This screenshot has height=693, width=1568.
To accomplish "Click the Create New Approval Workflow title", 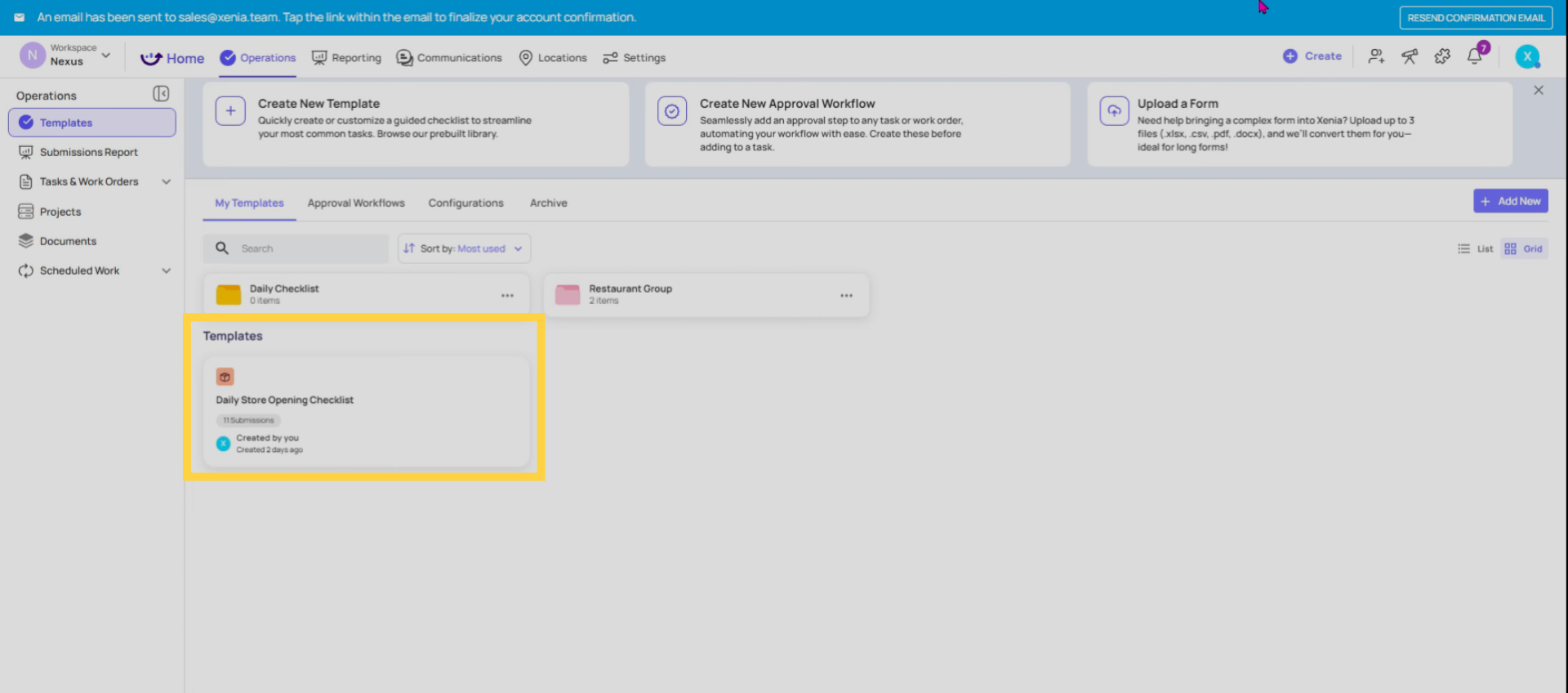I will [x=787, y=104].
